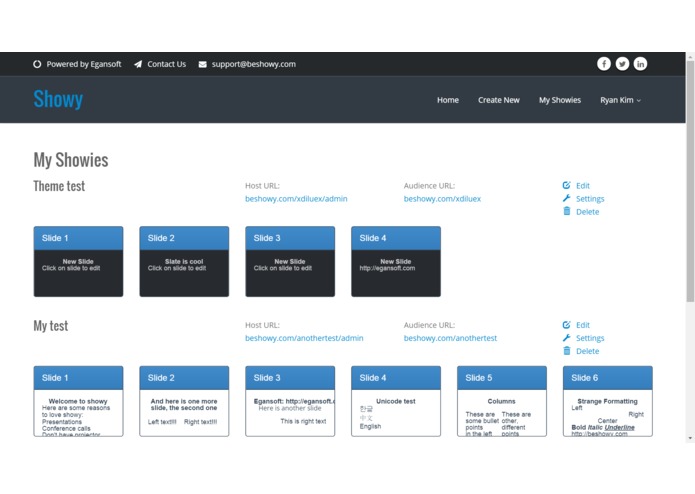695x494 pixels.
Task: Click the My Showies page heading
Action: (71, 160)
